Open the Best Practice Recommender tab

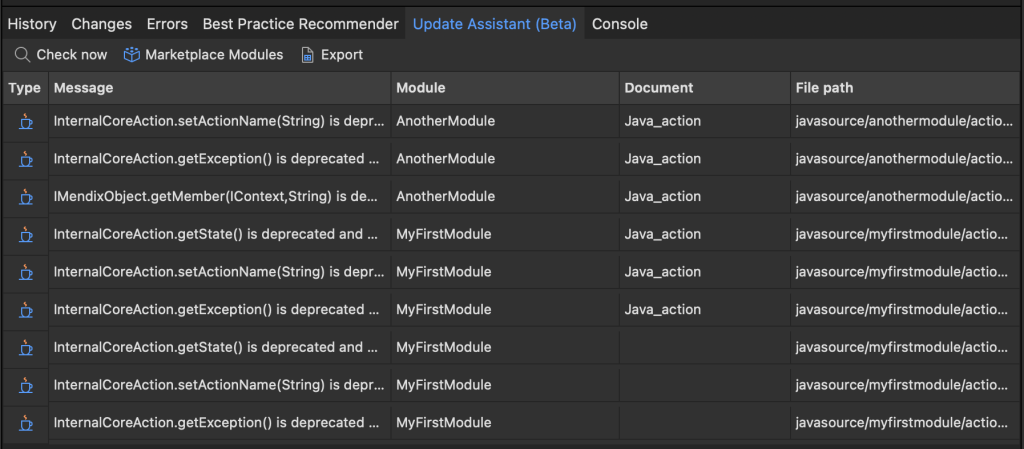(300, 24)
